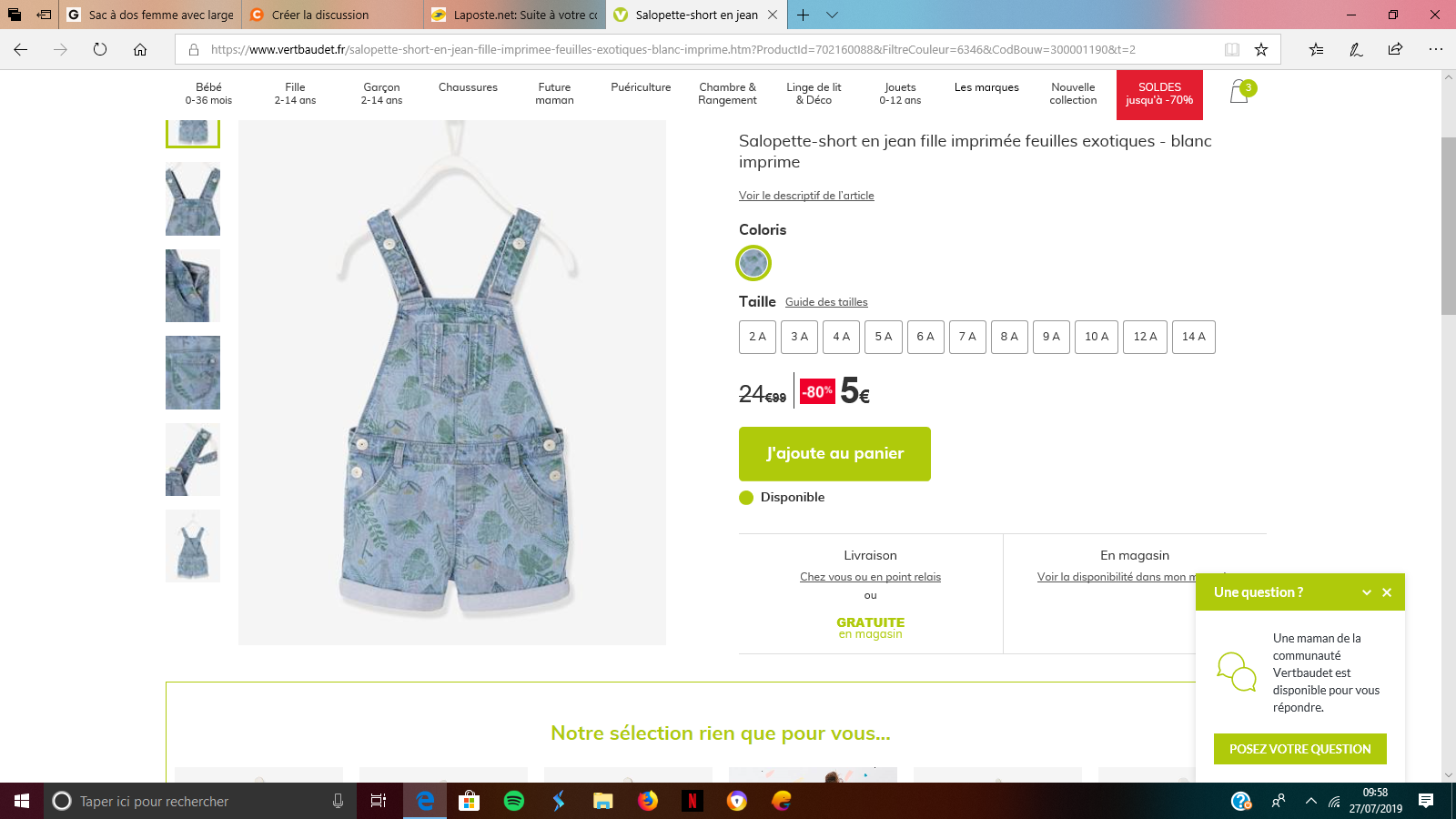1456x819 pixels.
Task: Open reading view book icon
Action: pos(1231,50)
